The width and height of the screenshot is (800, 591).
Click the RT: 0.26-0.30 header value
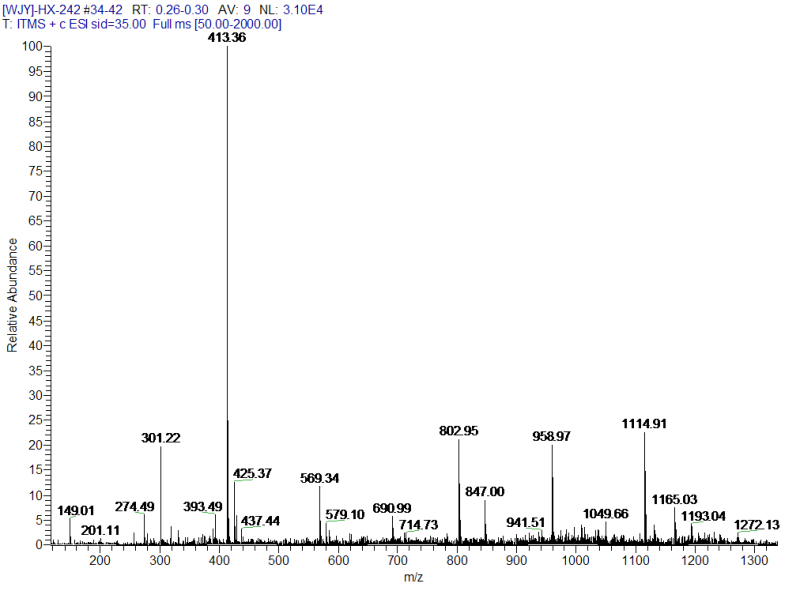[x=170, y=10]
